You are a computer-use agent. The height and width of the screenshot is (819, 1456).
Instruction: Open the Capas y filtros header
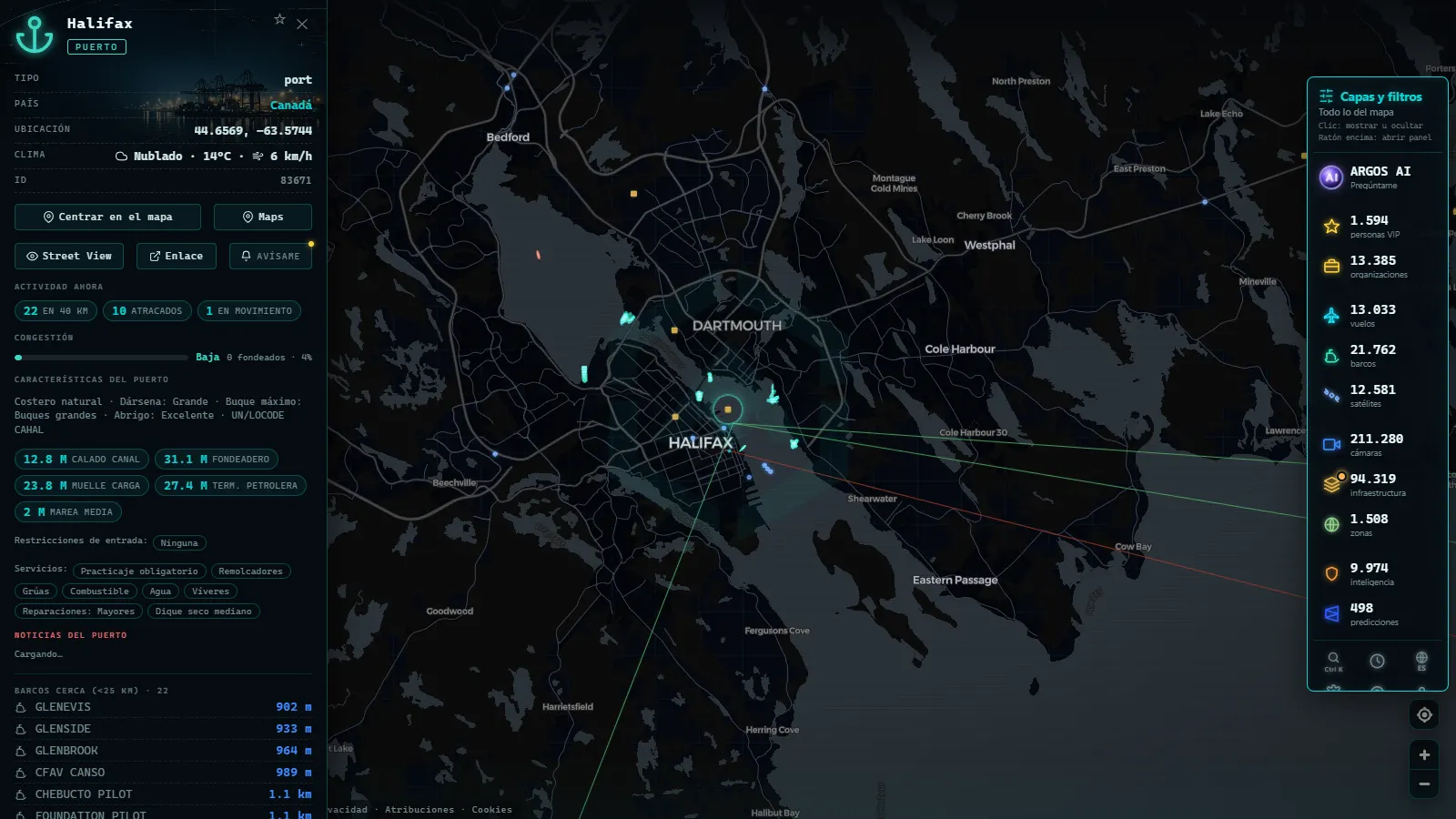tap(1371, 96)
